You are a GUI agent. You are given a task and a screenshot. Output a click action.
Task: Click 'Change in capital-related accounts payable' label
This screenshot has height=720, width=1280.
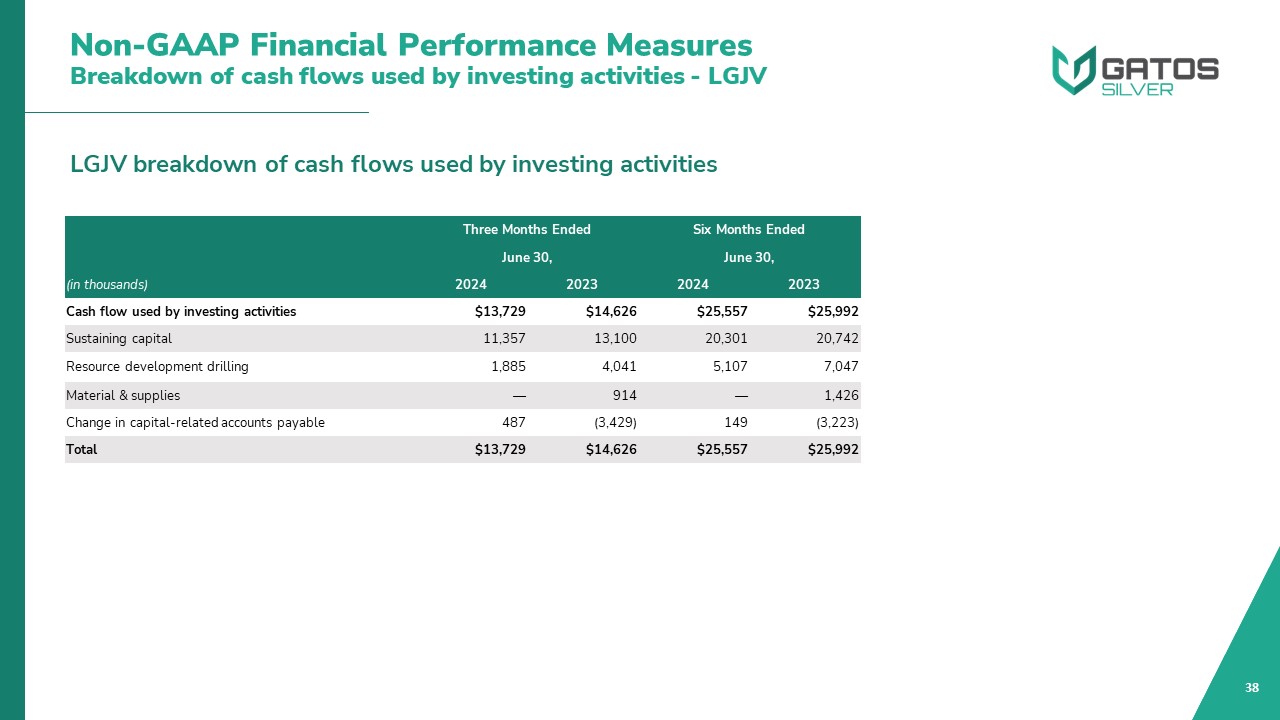pos(195,423)
